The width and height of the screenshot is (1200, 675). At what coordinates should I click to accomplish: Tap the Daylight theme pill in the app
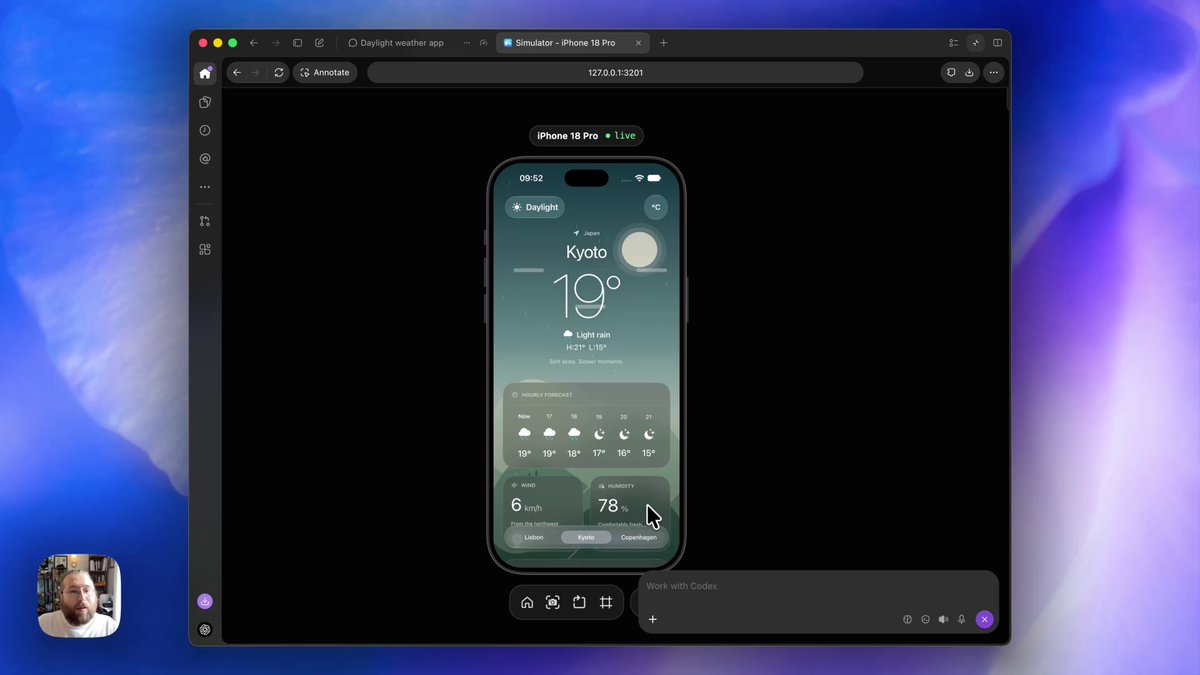pos(535,207)
